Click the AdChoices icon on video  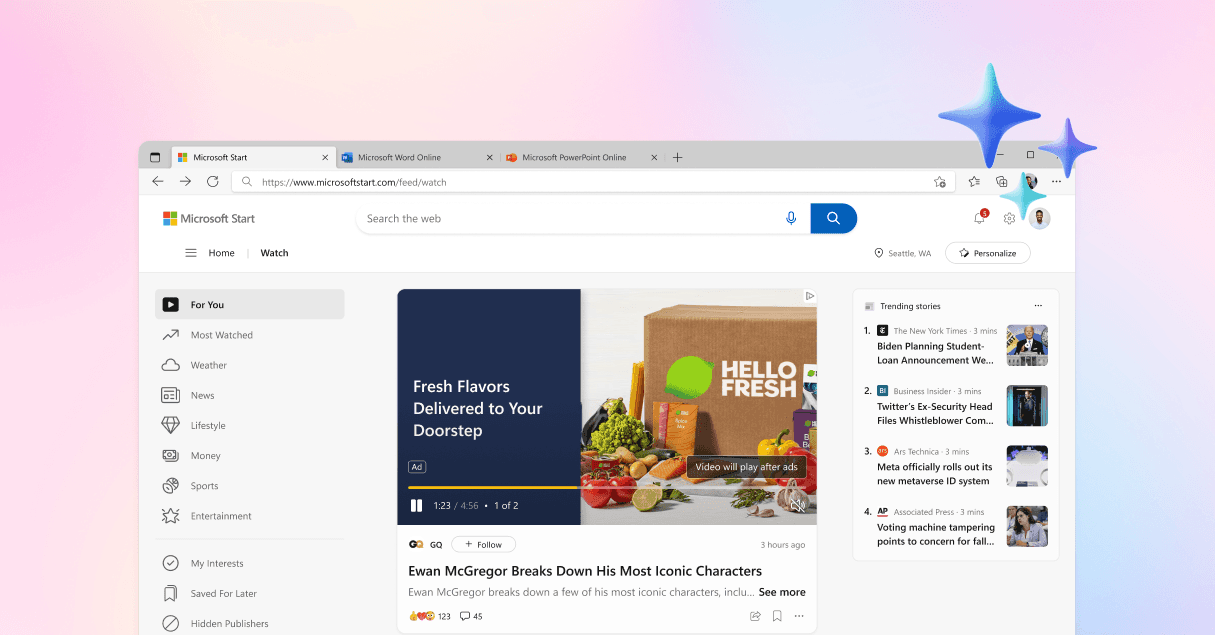(x=810, y=296)
